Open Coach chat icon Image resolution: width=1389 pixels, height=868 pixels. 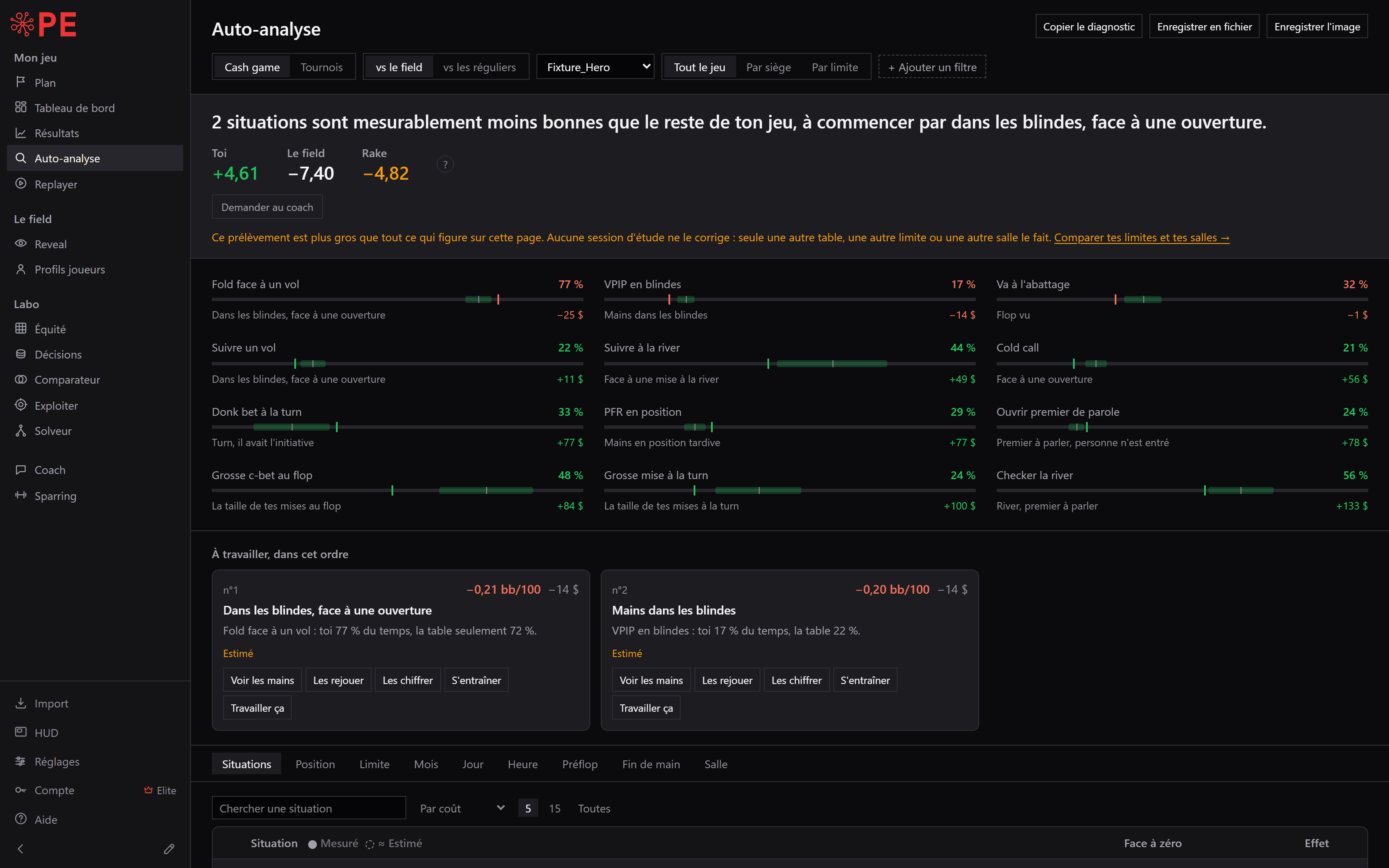[21, 470]
